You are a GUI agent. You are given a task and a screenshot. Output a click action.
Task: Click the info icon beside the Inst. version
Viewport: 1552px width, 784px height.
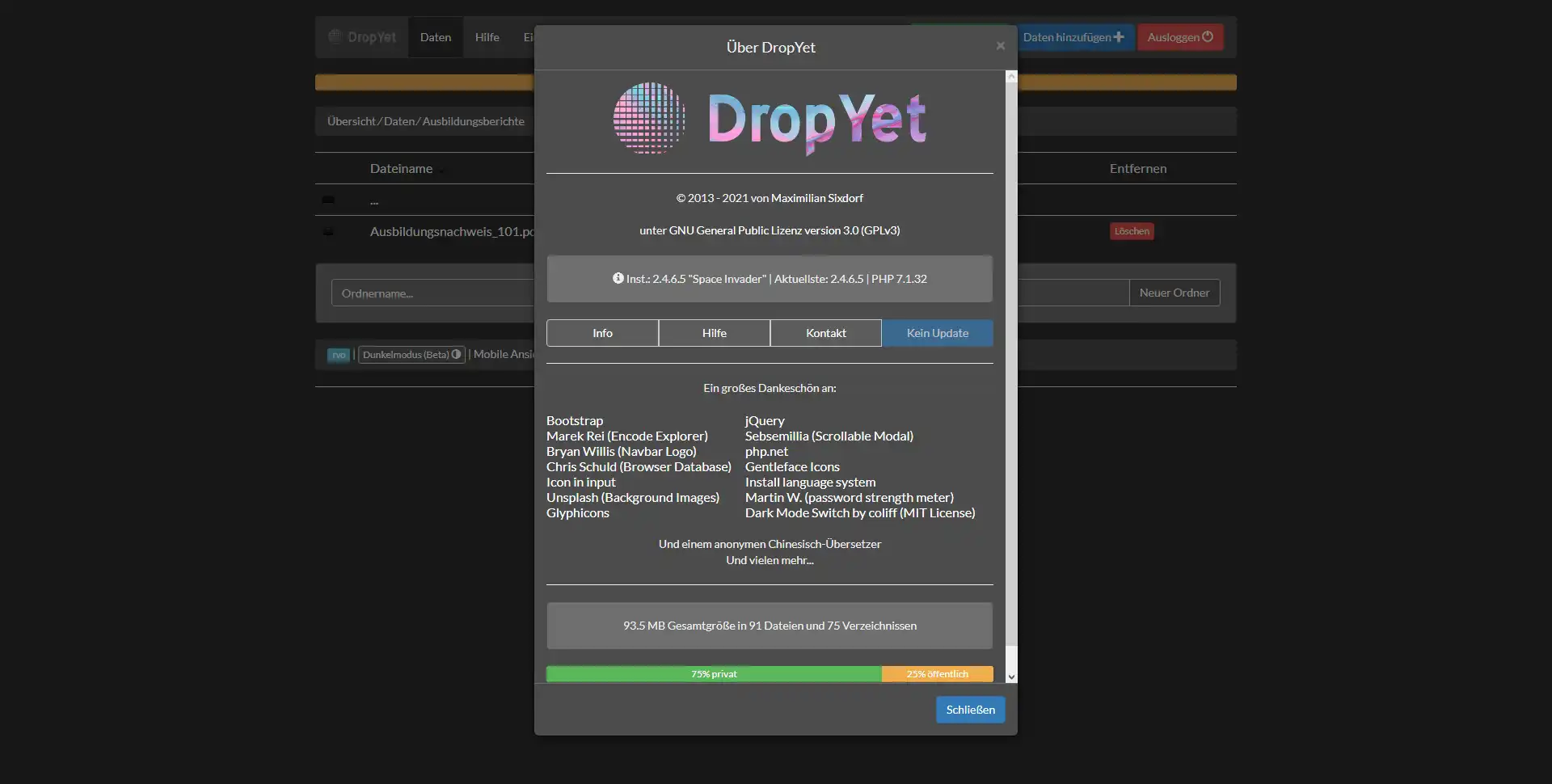point(618,278)
